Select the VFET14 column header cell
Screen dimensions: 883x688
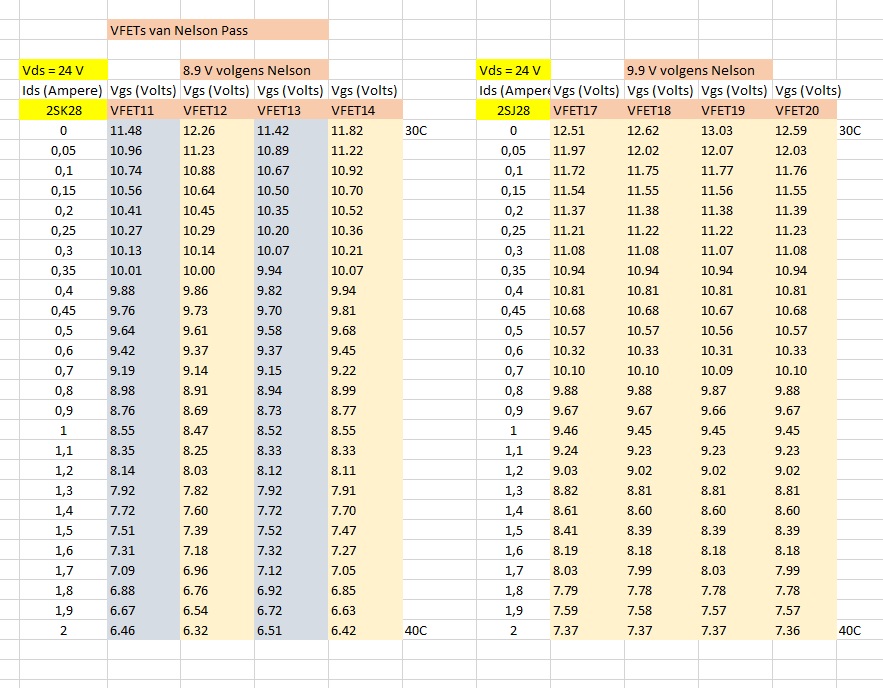tap(365, 110)
